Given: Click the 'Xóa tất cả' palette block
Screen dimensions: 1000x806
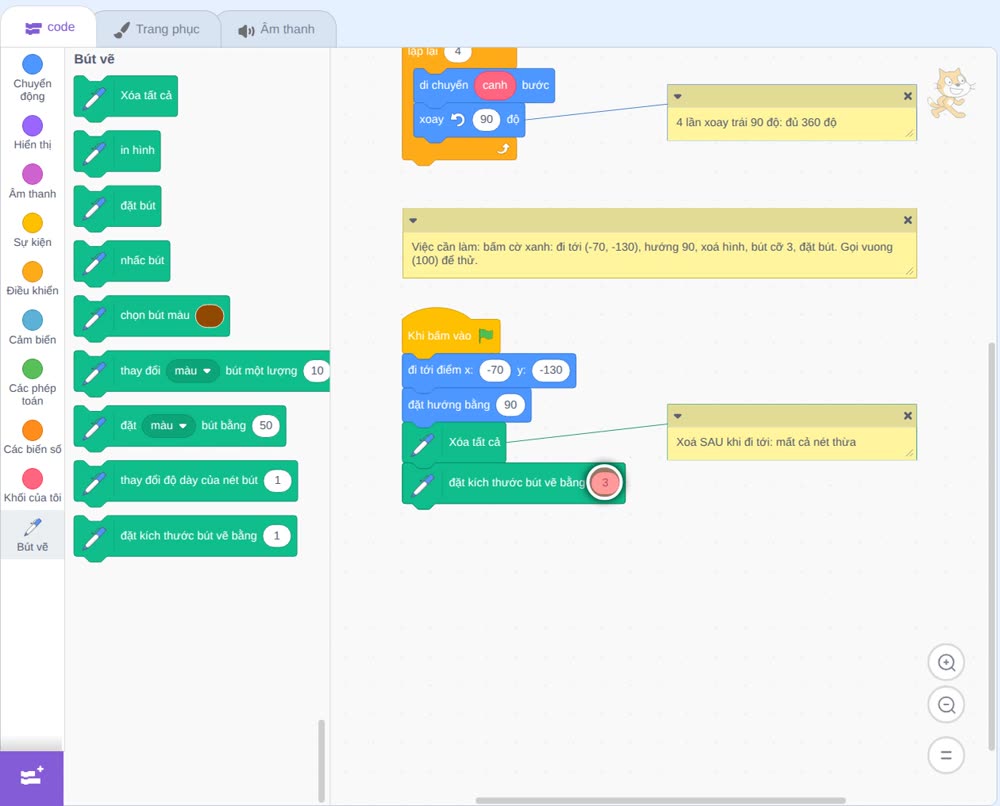Looking at the screenshot, I should [x=126, y=96].
